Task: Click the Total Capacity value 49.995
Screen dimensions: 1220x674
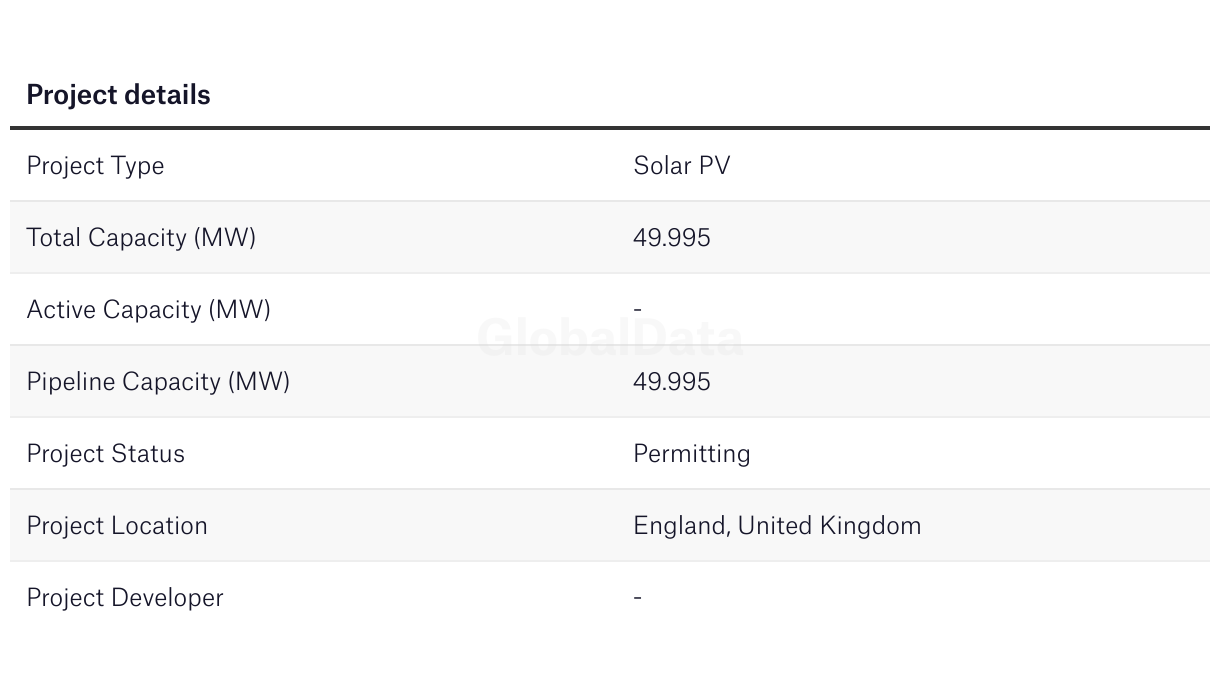Action: 672,237
